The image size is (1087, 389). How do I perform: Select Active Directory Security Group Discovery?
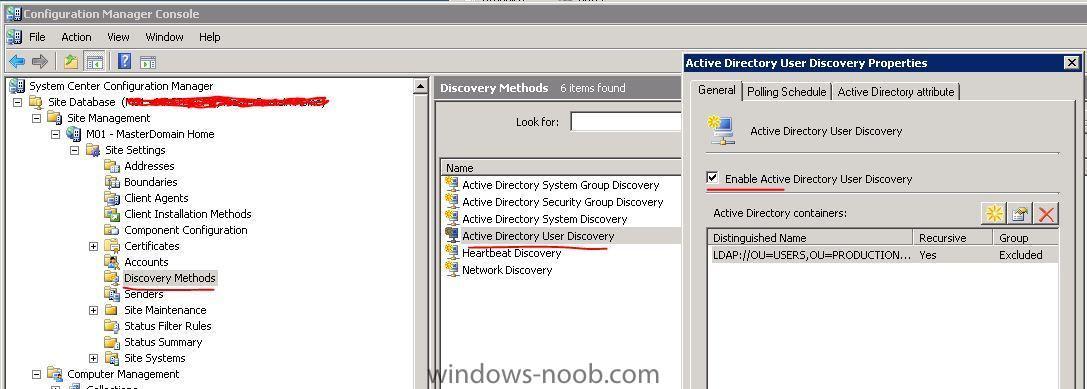pos(563,202)
